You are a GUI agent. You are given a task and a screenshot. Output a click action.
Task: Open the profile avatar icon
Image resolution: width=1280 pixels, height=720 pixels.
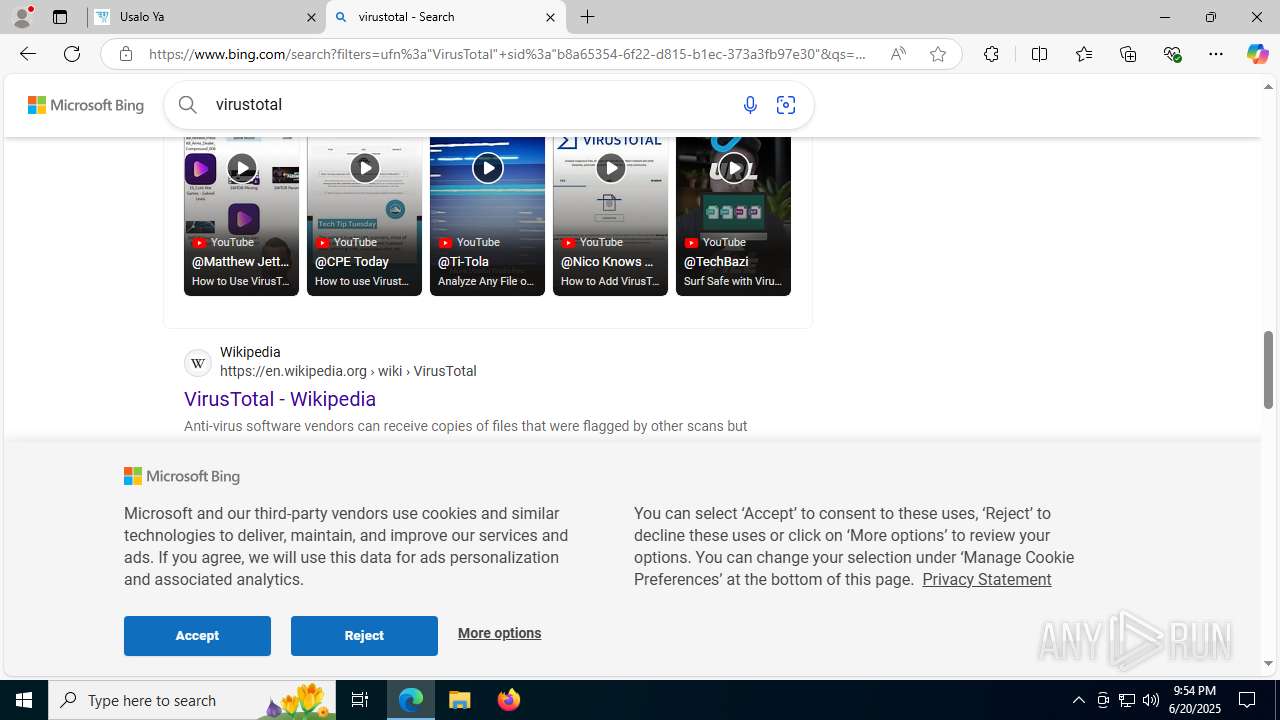(22, 17)
